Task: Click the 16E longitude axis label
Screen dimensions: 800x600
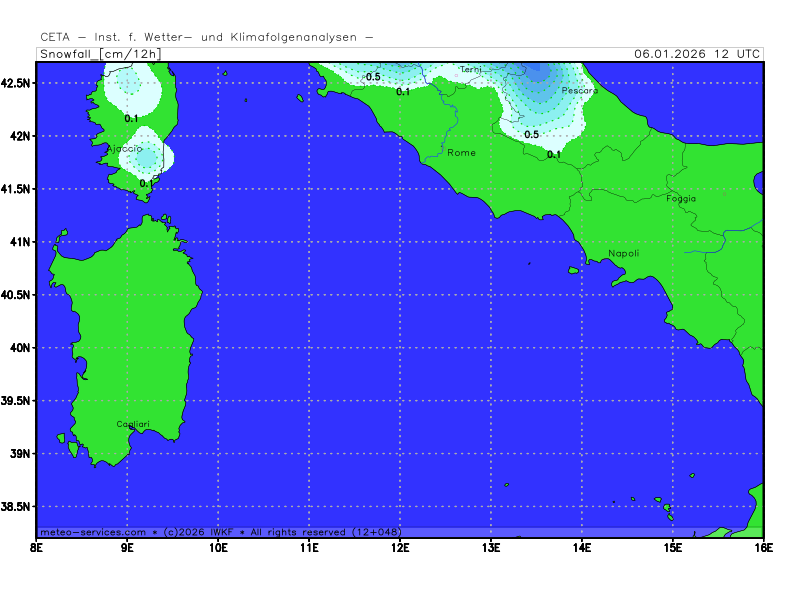Action: (x=763, y=548)
